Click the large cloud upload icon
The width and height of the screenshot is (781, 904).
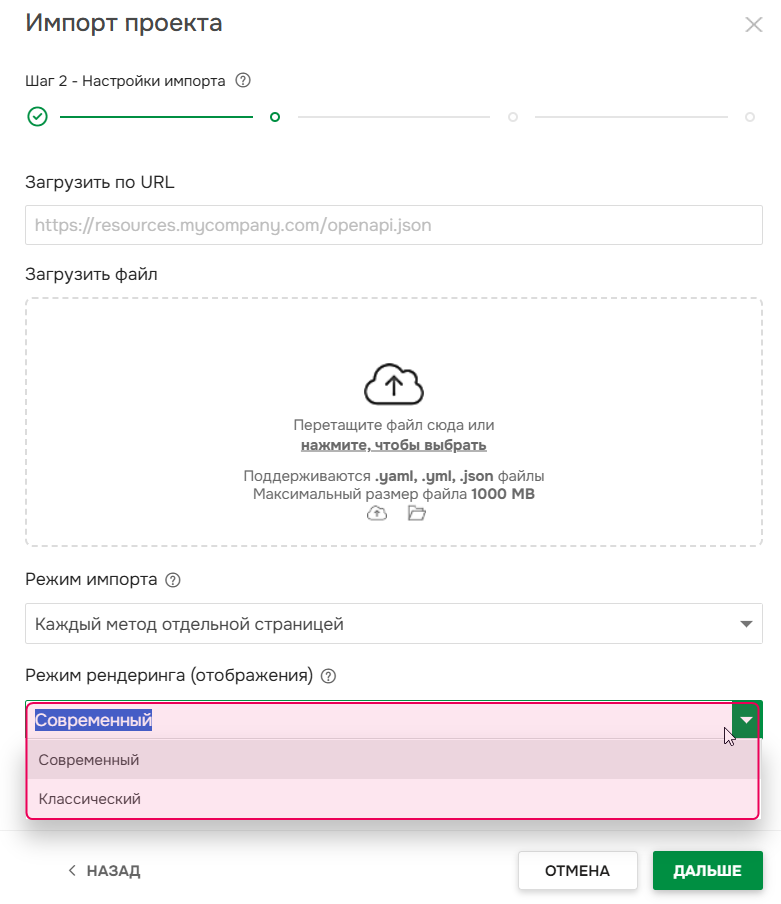click(x=394, y=384)
